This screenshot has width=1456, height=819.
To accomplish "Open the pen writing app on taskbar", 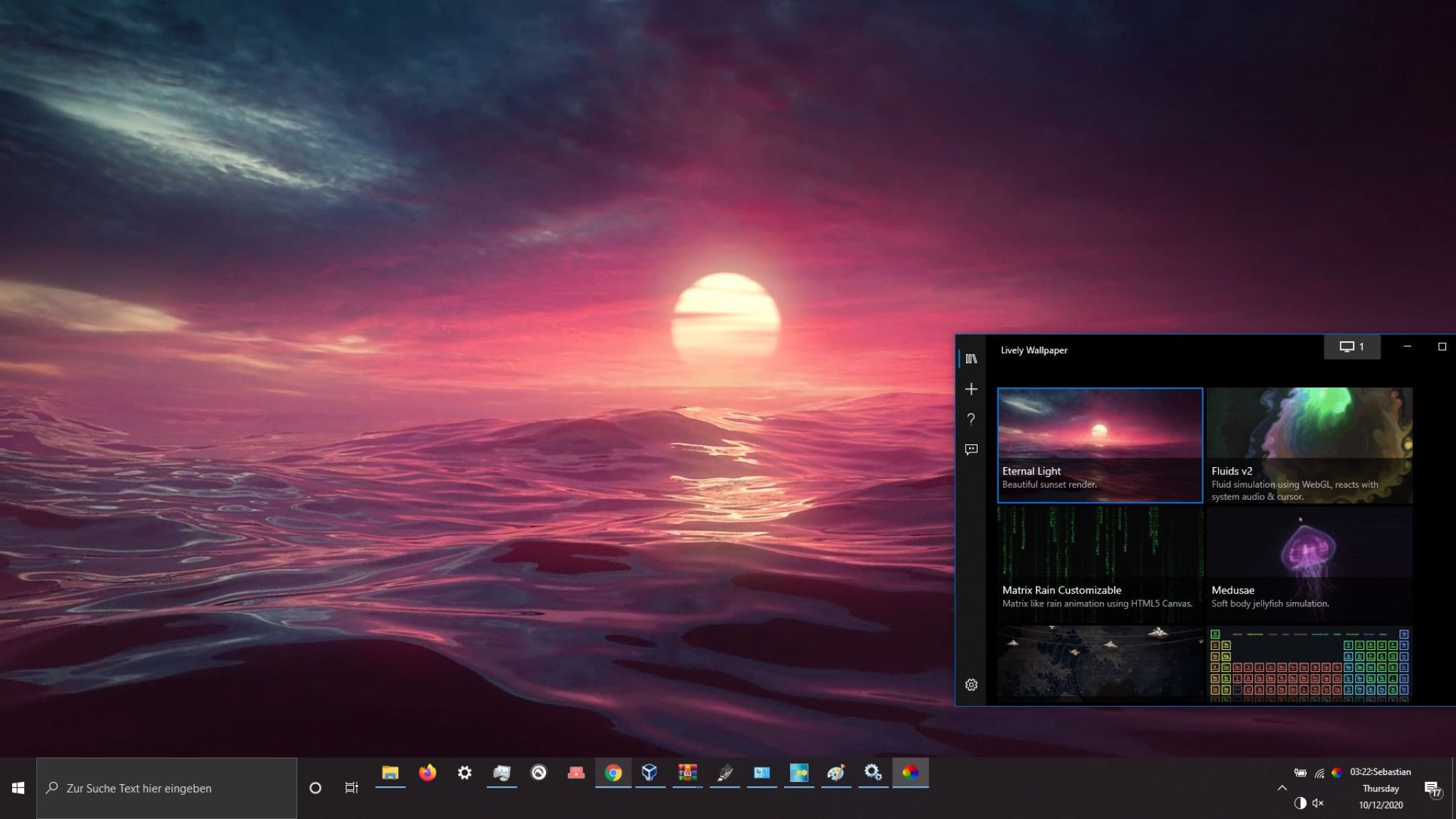I will pos(724,773).
